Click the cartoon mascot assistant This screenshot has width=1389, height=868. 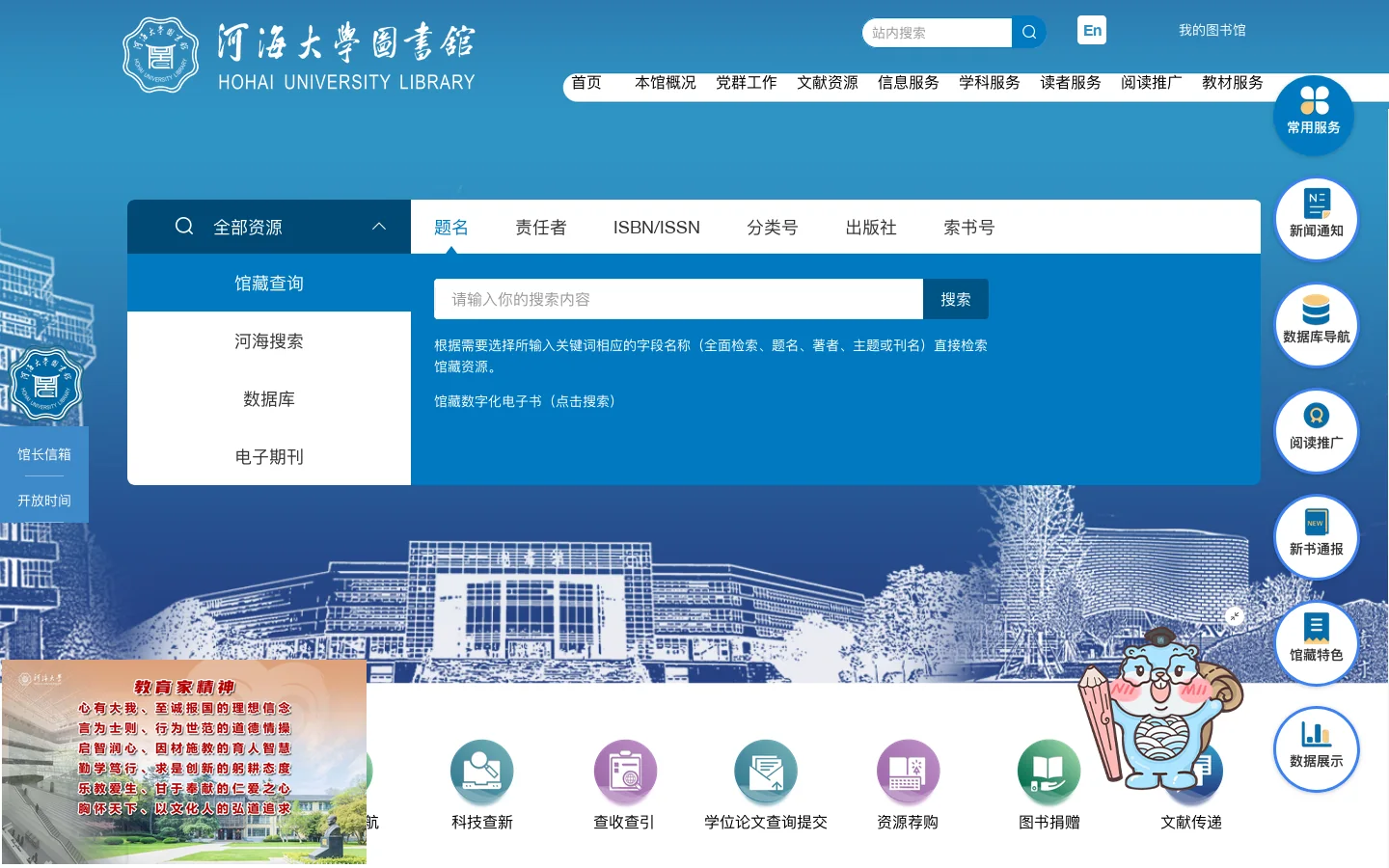1160,709
